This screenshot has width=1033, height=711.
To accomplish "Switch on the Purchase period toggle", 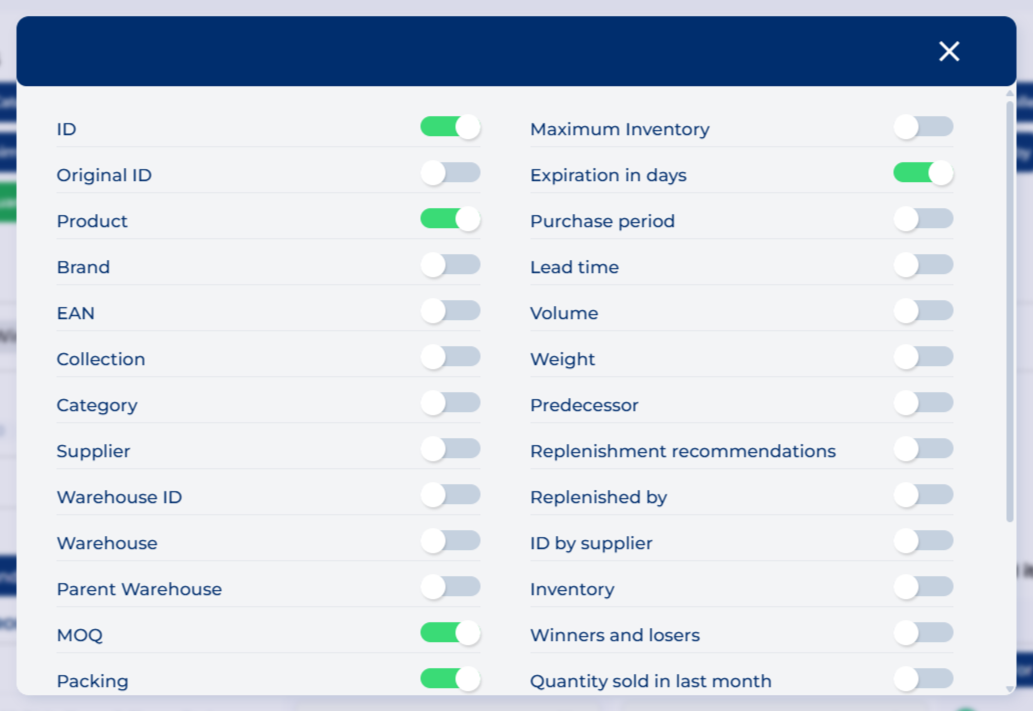I will pos(923,219).
